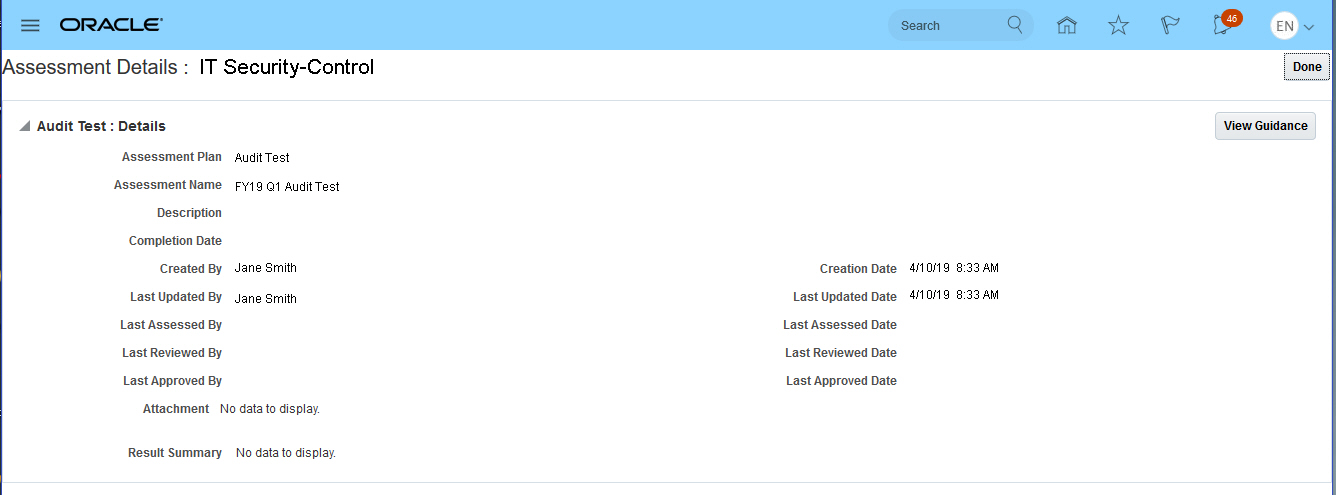The width and height of the screenshot is (1336, 495).
Task: Click the Assessment Details page title
Action: pyautogui.click(x=96, y=67)
